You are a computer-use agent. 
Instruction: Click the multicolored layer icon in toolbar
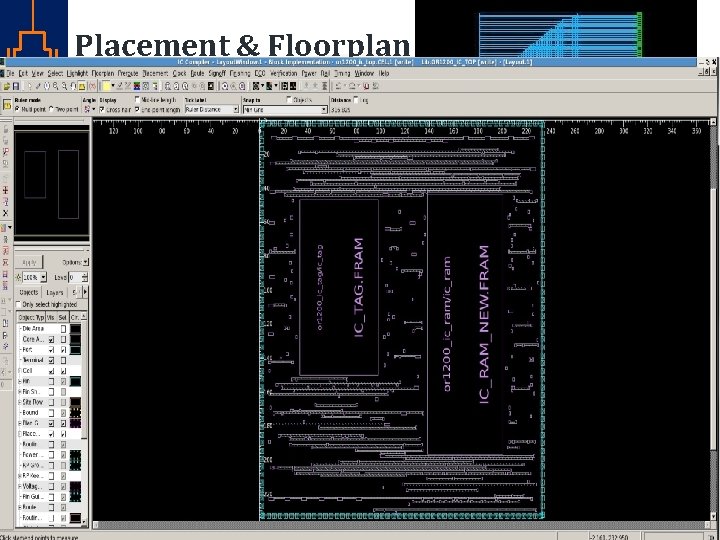[137, 86]
